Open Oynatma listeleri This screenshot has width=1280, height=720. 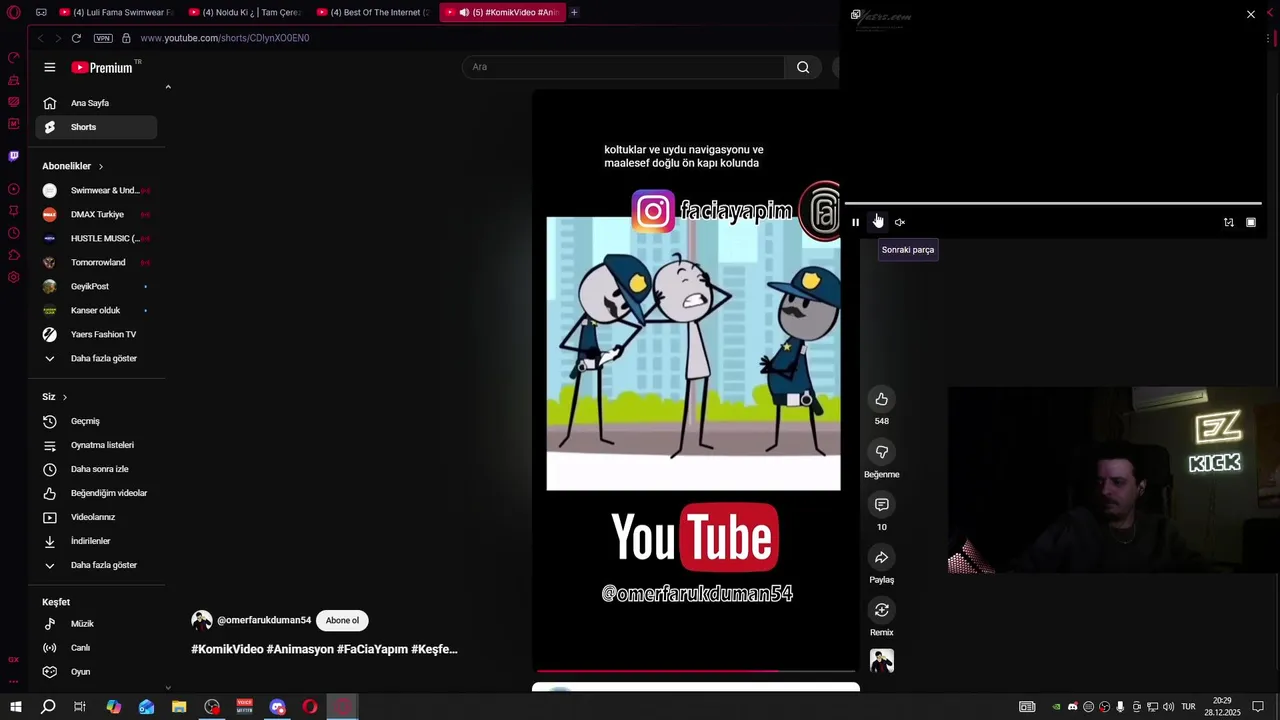pyautogui.click(x=96, y=445)
